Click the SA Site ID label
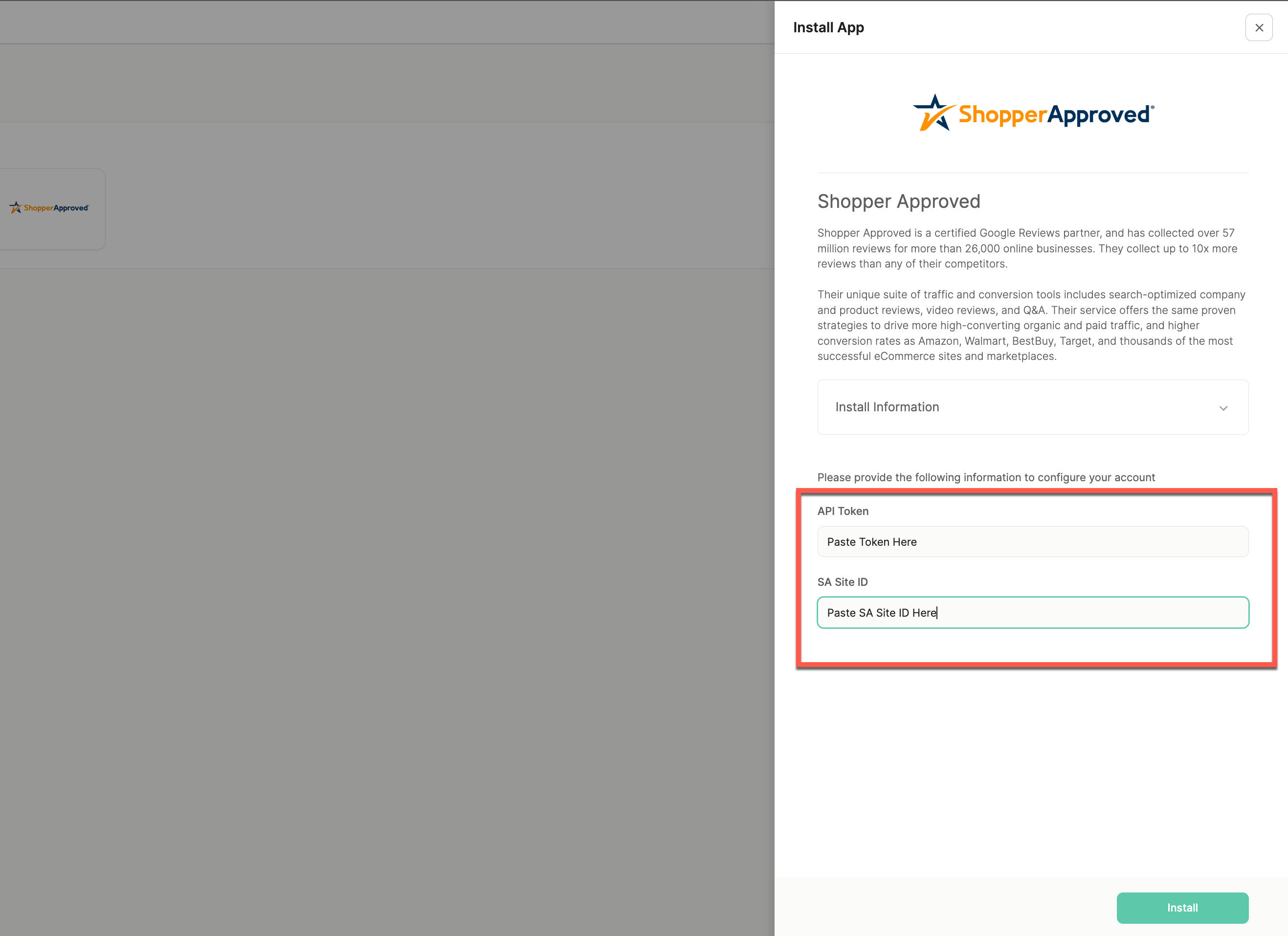Screen dimensions: 1288x936 pyautogui.click(x=843, y=582)
